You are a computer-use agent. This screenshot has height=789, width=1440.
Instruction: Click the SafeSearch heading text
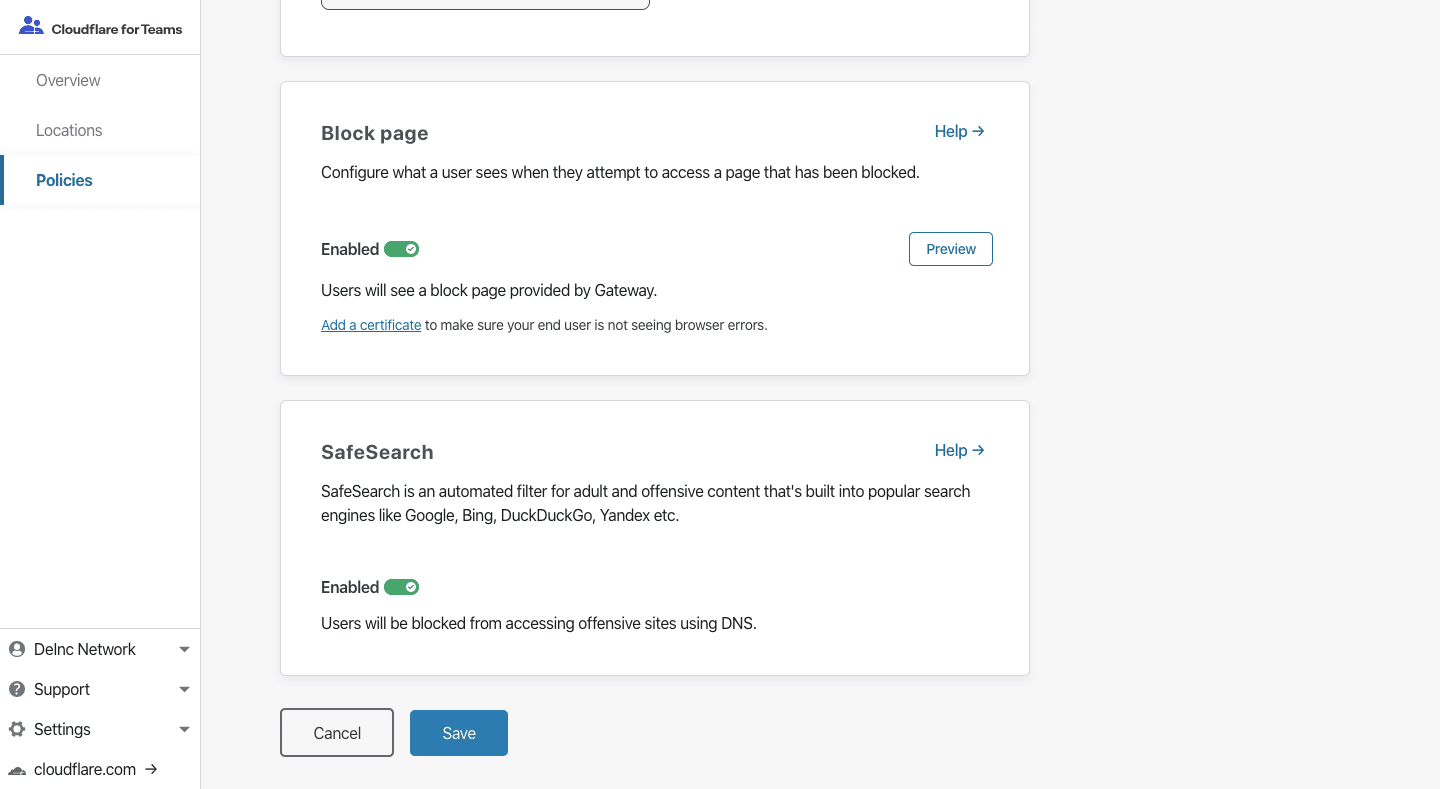coord(377,452)
